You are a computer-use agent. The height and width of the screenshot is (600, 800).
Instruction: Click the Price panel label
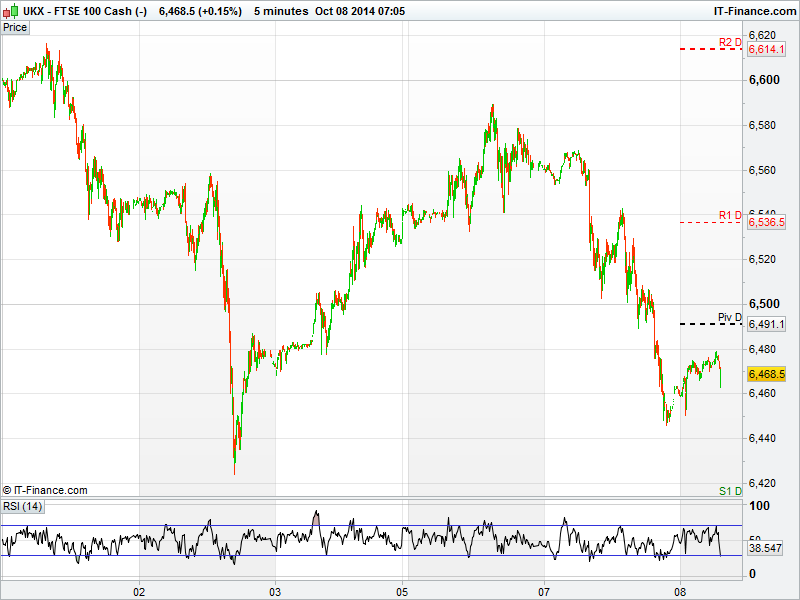click(x=15, y=27)
